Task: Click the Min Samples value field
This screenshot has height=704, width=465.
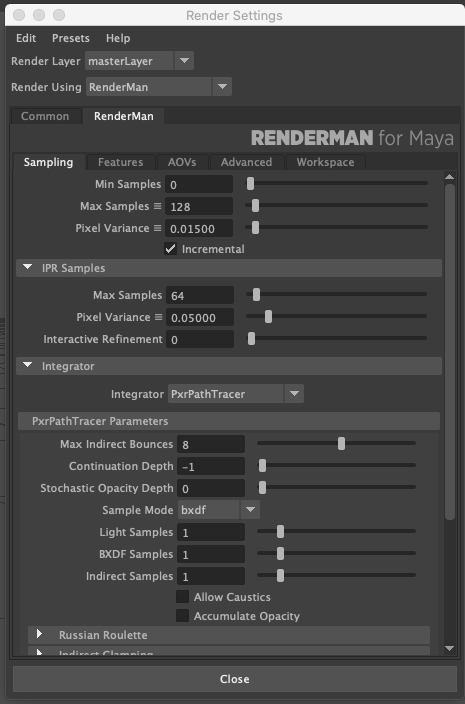Action: pyautogui.click(x=199, y=185)
